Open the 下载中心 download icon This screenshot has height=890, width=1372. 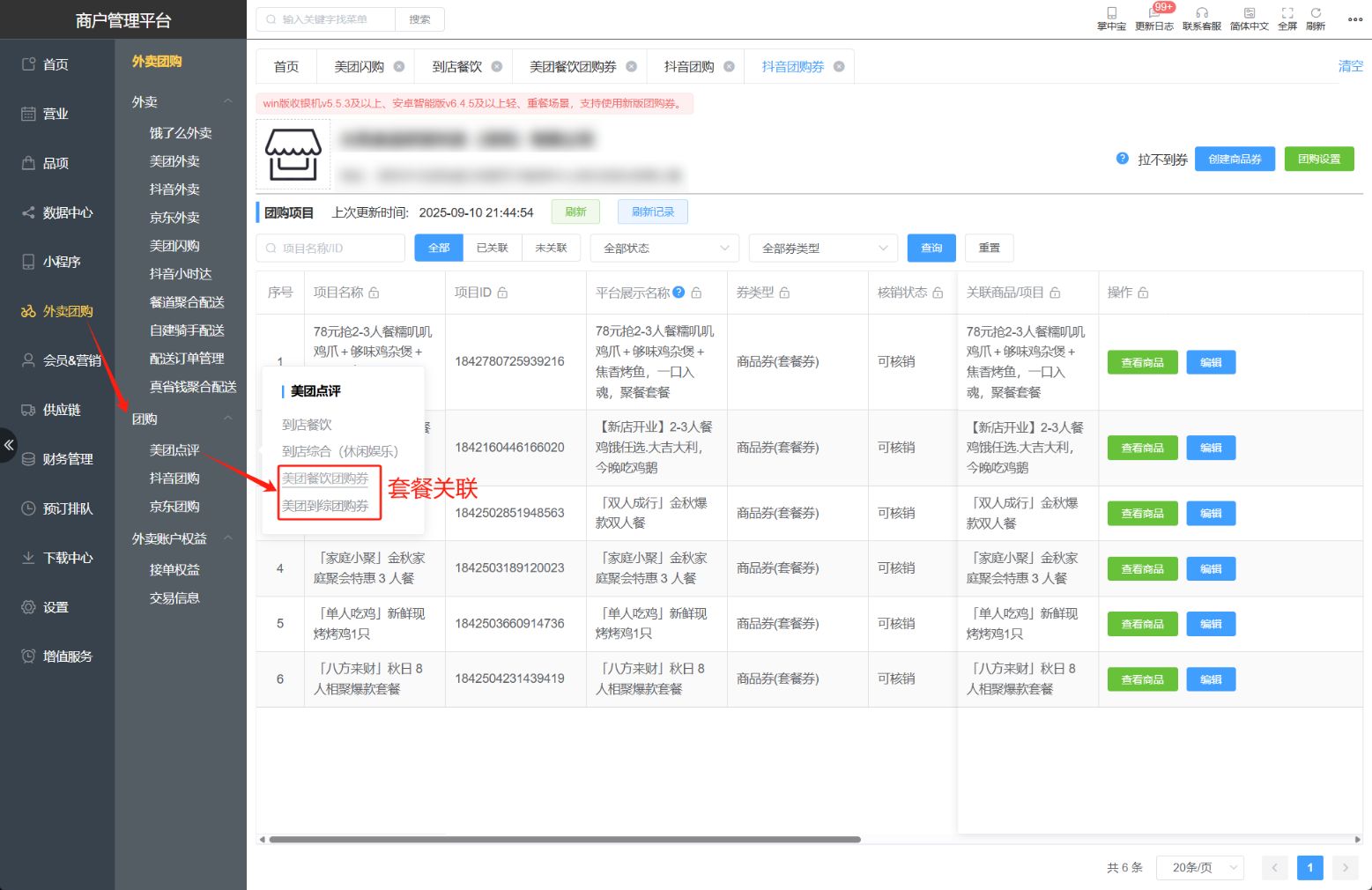point(28,558)
